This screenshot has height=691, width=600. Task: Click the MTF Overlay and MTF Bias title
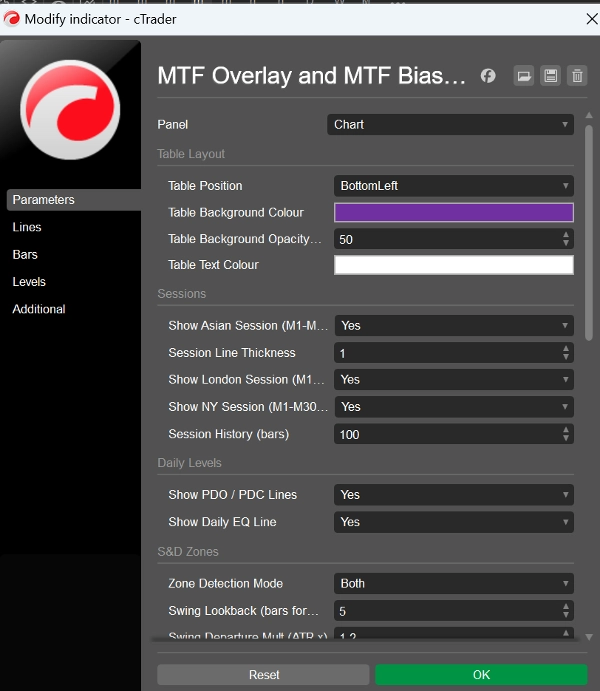click(311, 76)
